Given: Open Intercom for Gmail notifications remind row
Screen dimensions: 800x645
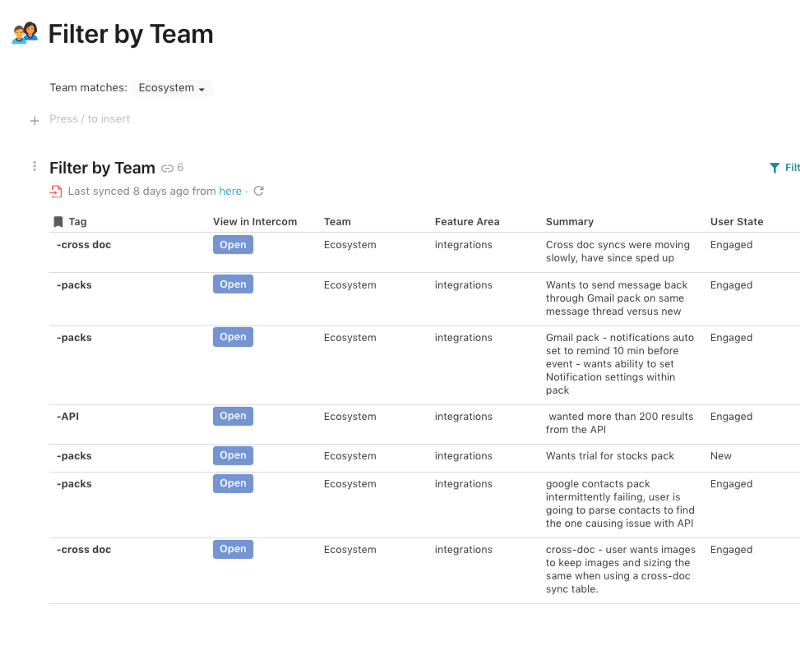Looking at the screenshot, I should [233, 337].
